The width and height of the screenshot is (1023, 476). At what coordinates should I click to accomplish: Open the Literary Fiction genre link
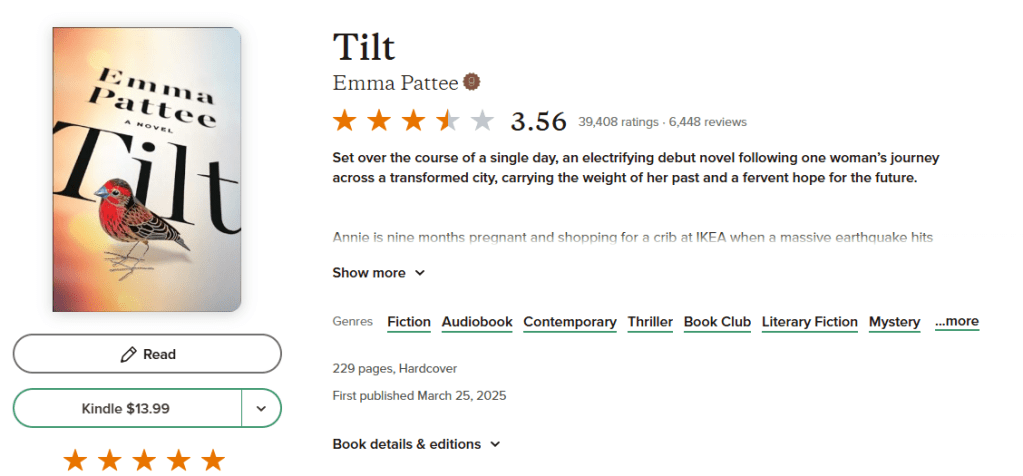point(809,322)
